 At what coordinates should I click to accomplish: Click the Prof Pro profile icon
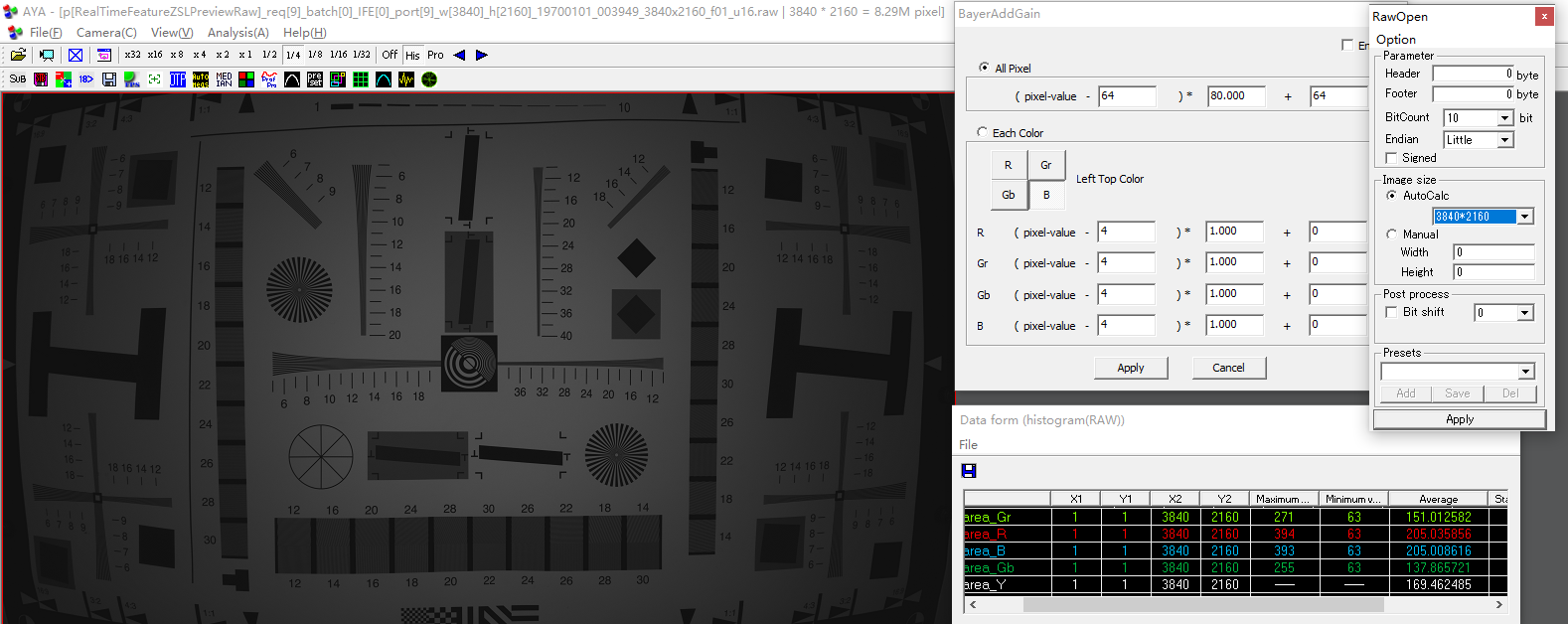269,79
